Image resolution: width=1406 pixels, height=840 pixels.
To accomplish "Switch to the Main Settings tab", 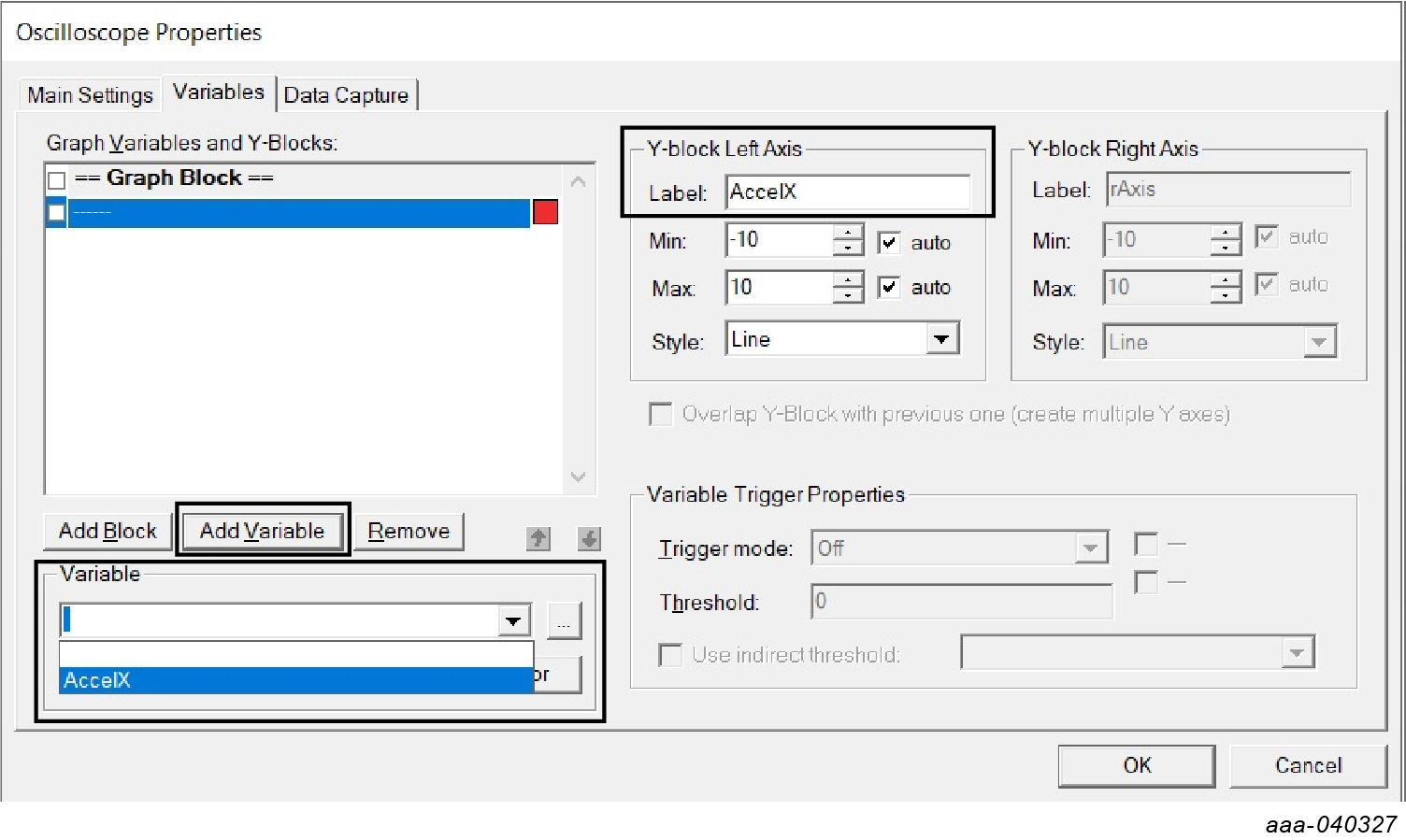I will click(x=90, y=95).
